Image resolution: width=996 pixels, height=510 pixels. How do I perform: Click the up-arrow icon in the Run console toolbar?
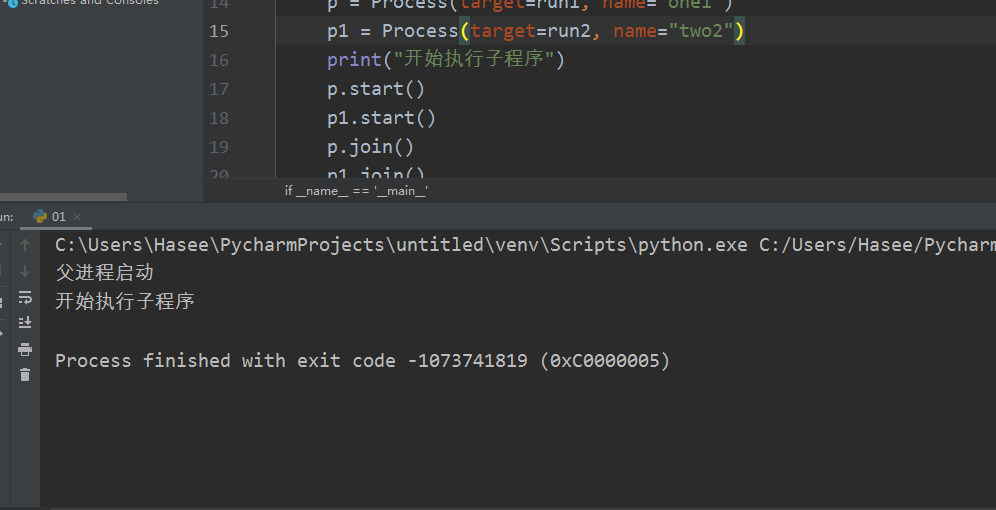tap(25, 245)
